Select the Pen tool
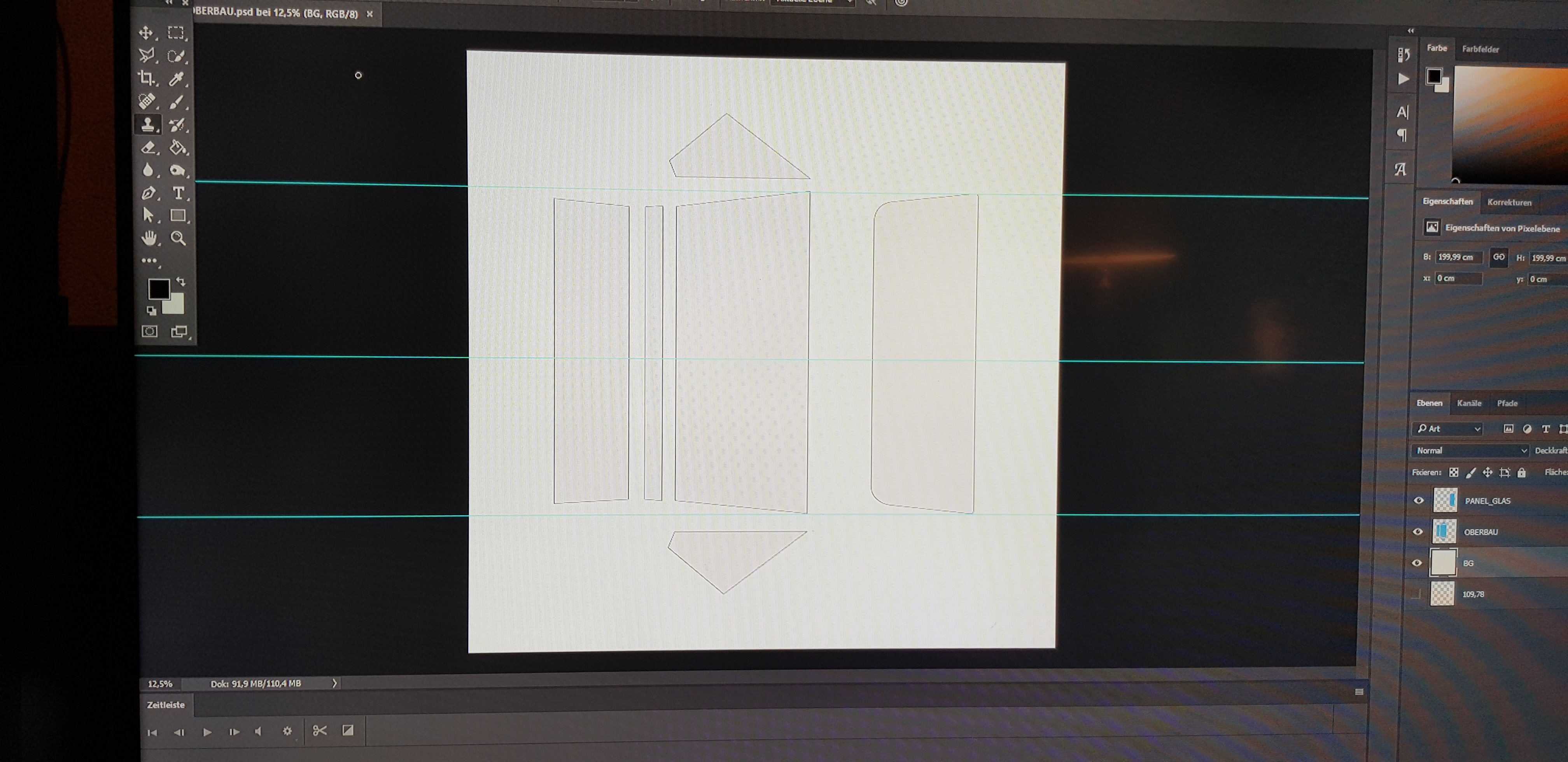Image resolution: width=1568 pixels, height=762 pixels. [148, 193]
